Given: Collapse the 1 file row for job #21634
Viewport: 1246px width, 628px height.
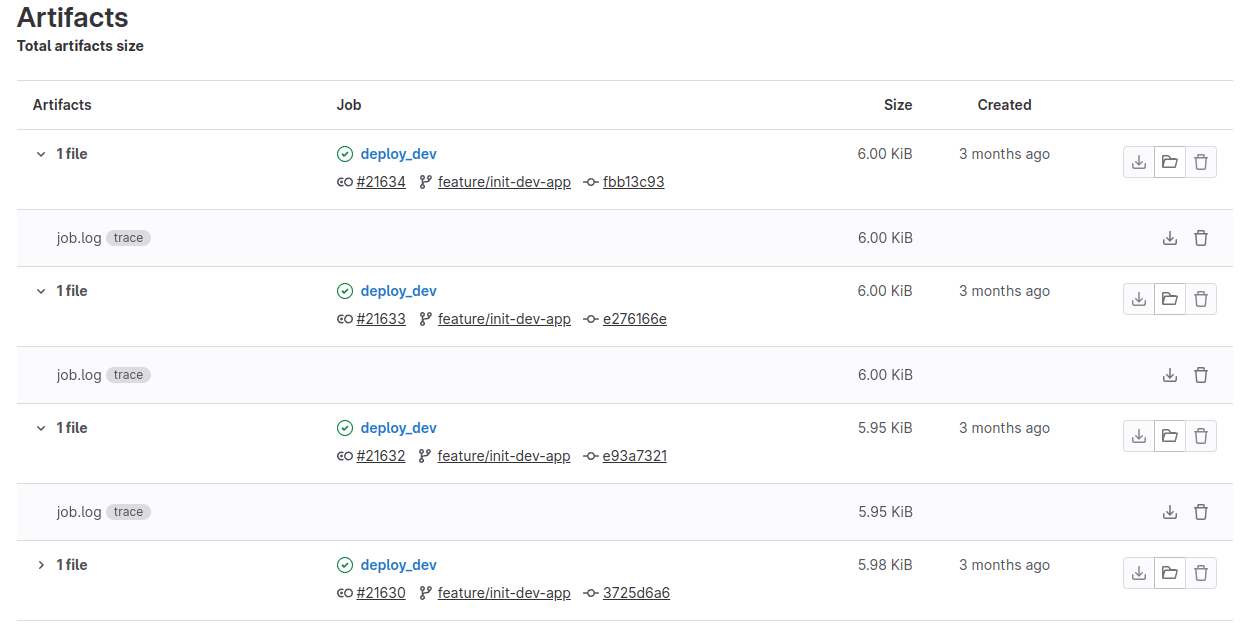Looking at the screenshot, I should 41,154.
